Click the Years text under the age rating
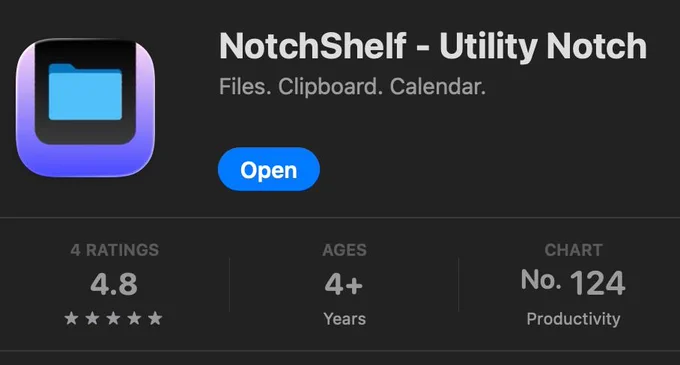This screenshot has width=680, height=365. coord(344,319)
